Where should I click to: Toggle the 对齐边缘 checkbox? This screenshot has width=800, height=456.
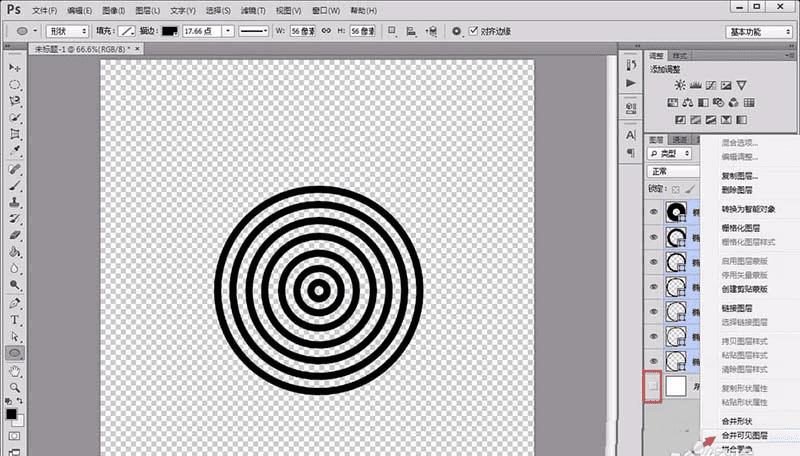tap(473, 31)
